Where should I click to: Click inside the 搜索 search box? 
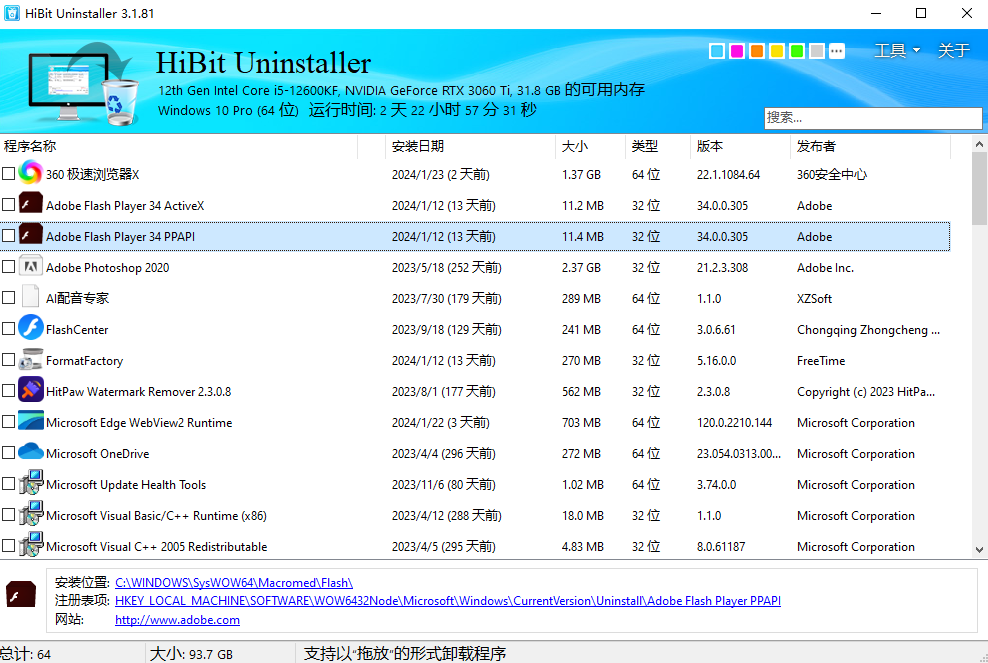[x=872, y=117]
